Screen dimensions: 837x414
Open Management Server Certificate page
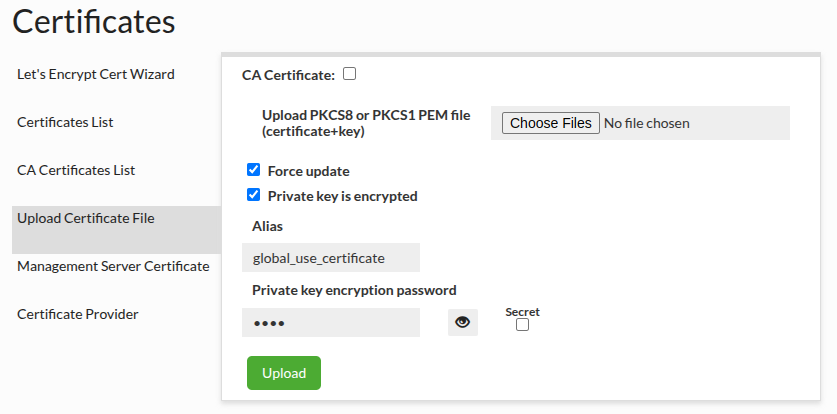tap(113, 266)
